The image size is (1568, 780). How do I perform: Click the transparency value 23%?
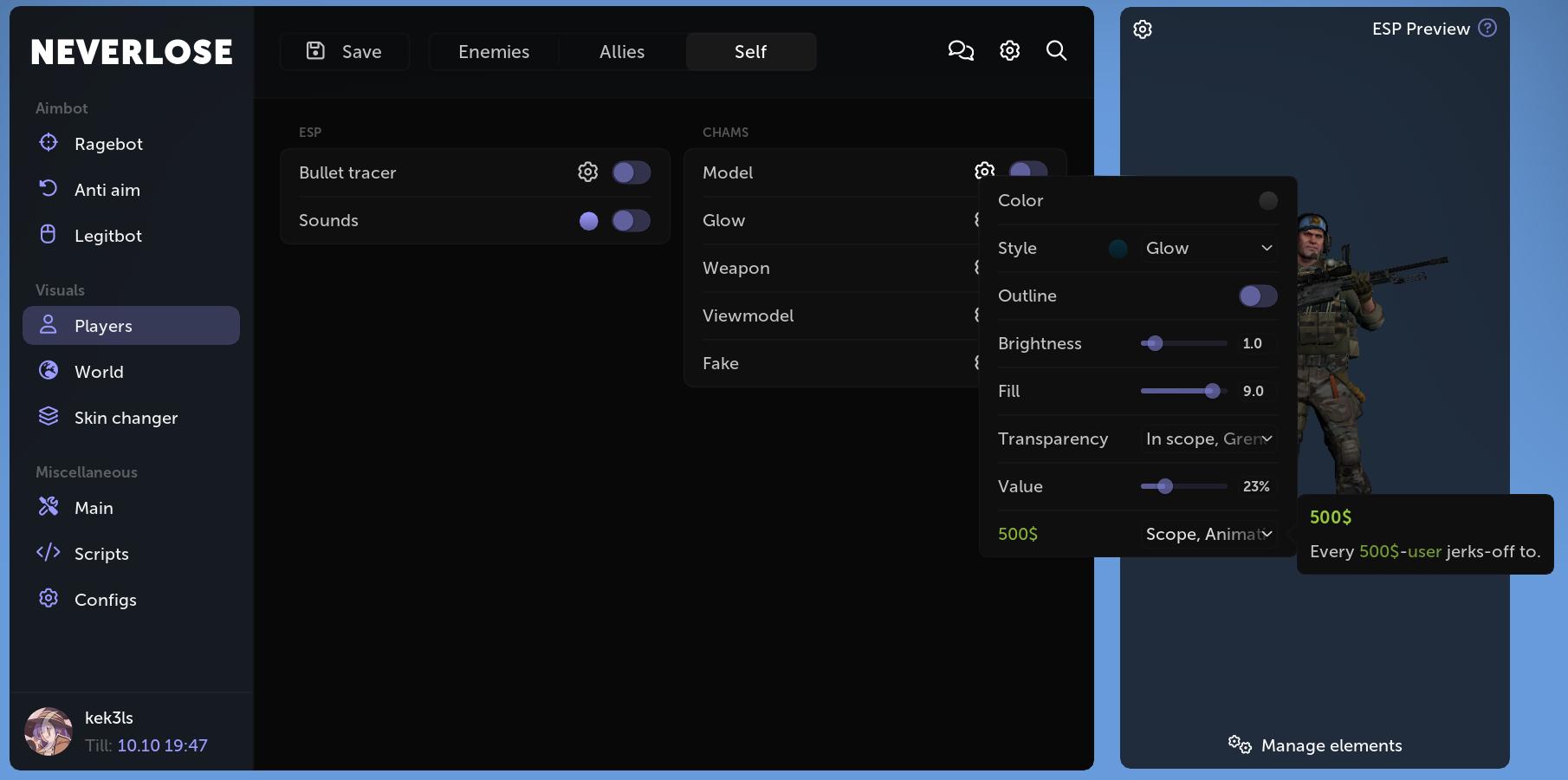(x=1256, y=486)
